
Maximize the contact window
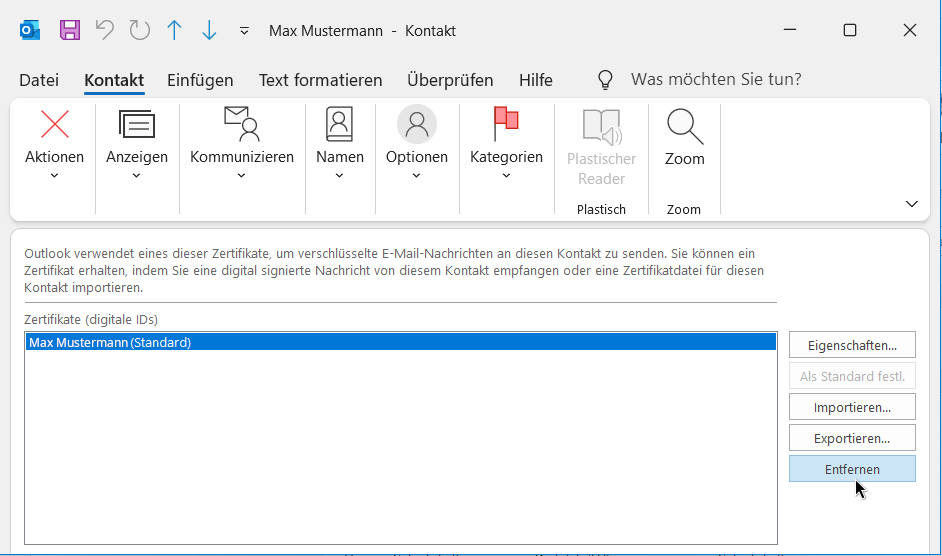(849, 30)
